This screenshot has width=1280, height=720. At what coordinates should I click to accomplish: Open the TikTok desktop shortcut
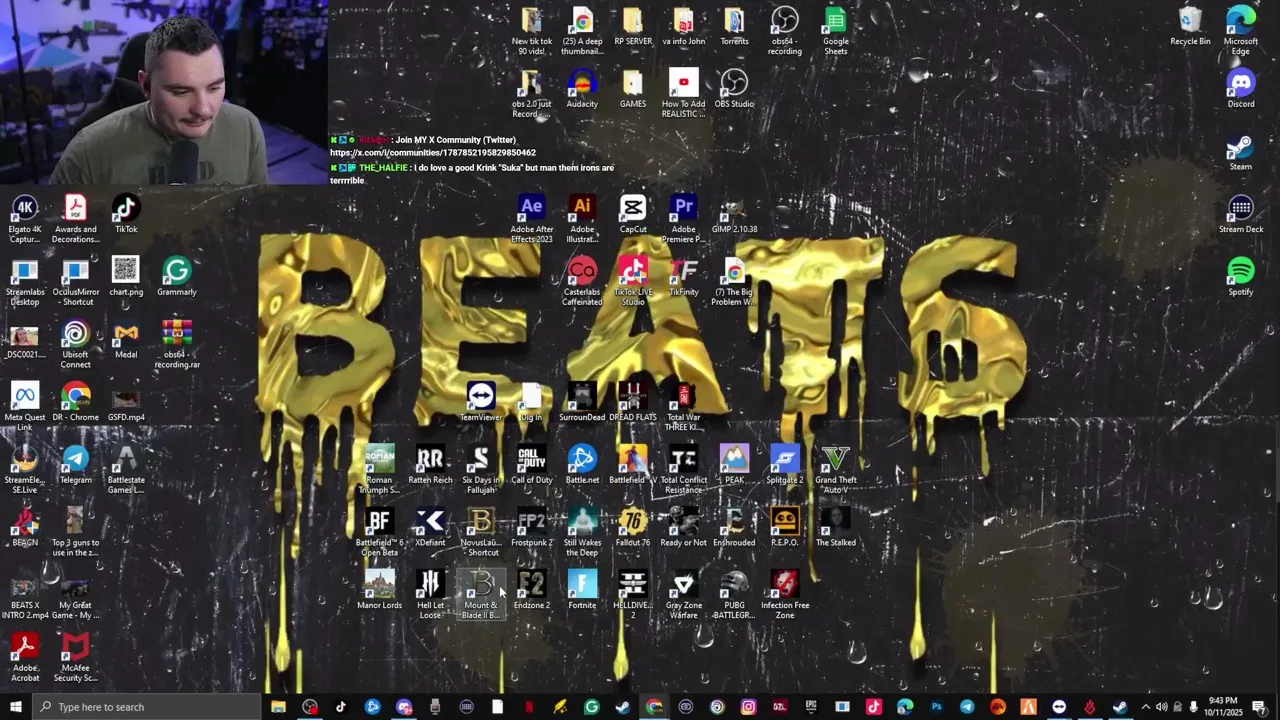[126, 214]
